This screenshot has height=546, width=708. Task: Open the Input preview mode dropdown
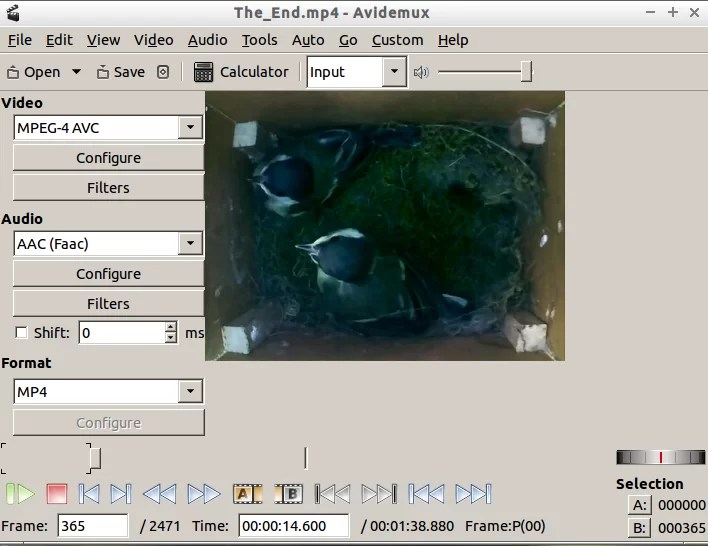(x=357, y=71)
